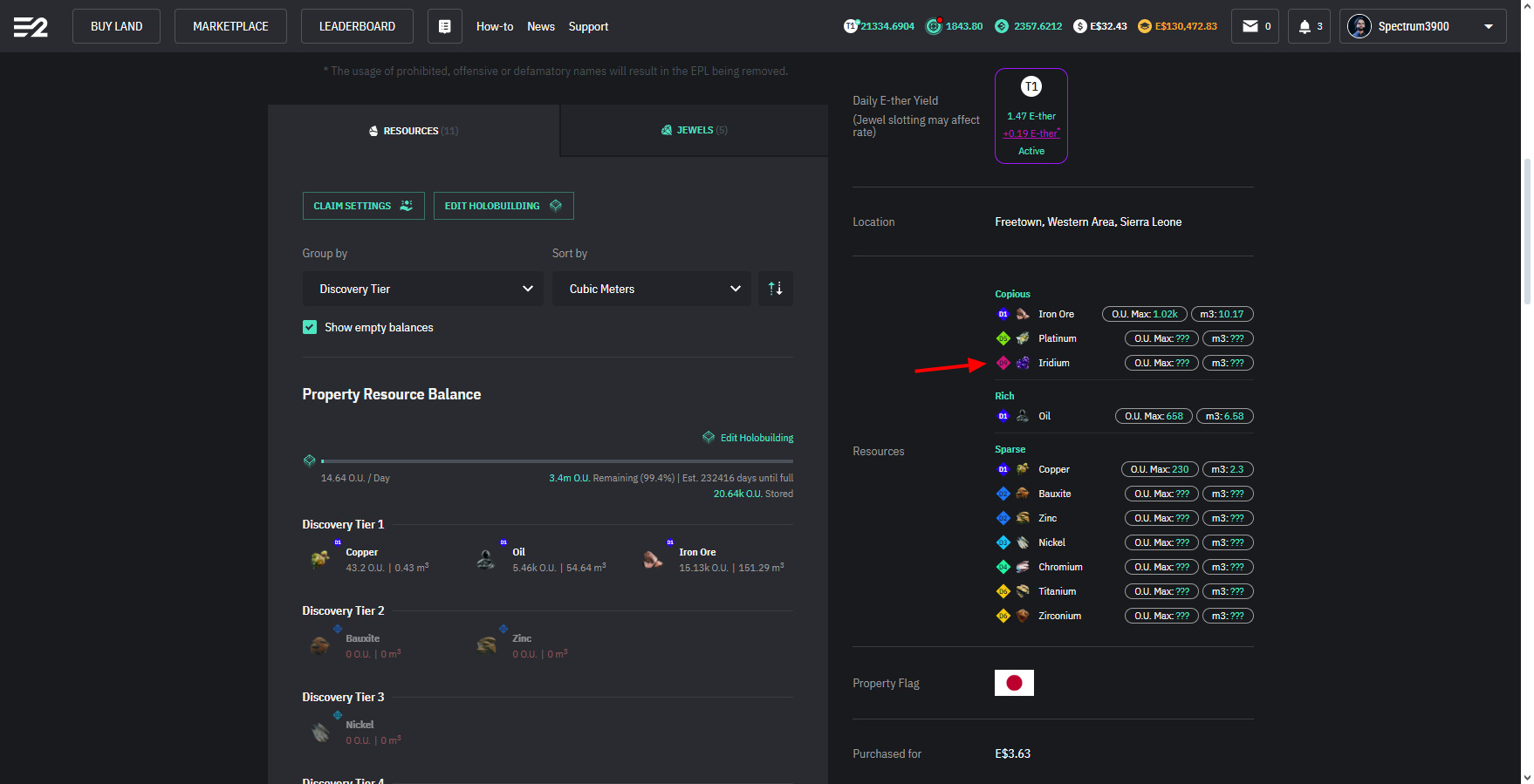The width and height of the screenshot is (1534, 784).
Task: Select the Resources tab
Action: tap(413, 131)
